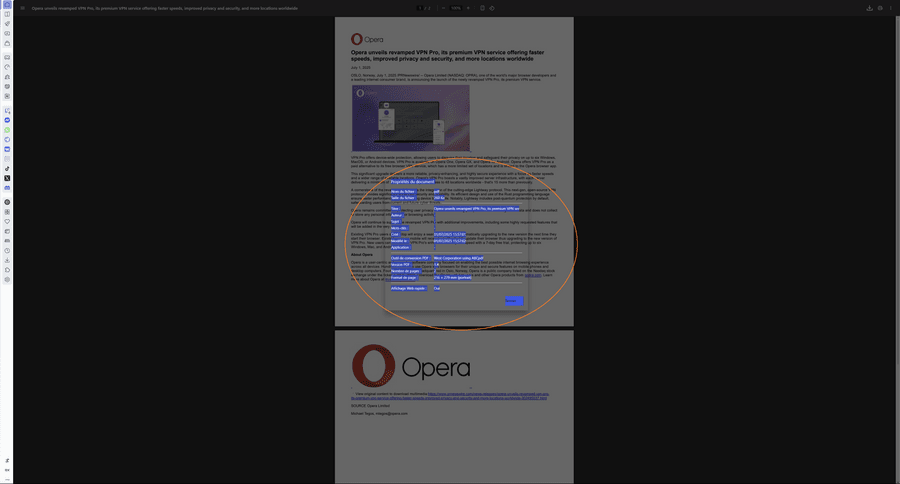Open Settings gear icon in the sidebar
Screen dimensions: 900x484
click(7, 280)
